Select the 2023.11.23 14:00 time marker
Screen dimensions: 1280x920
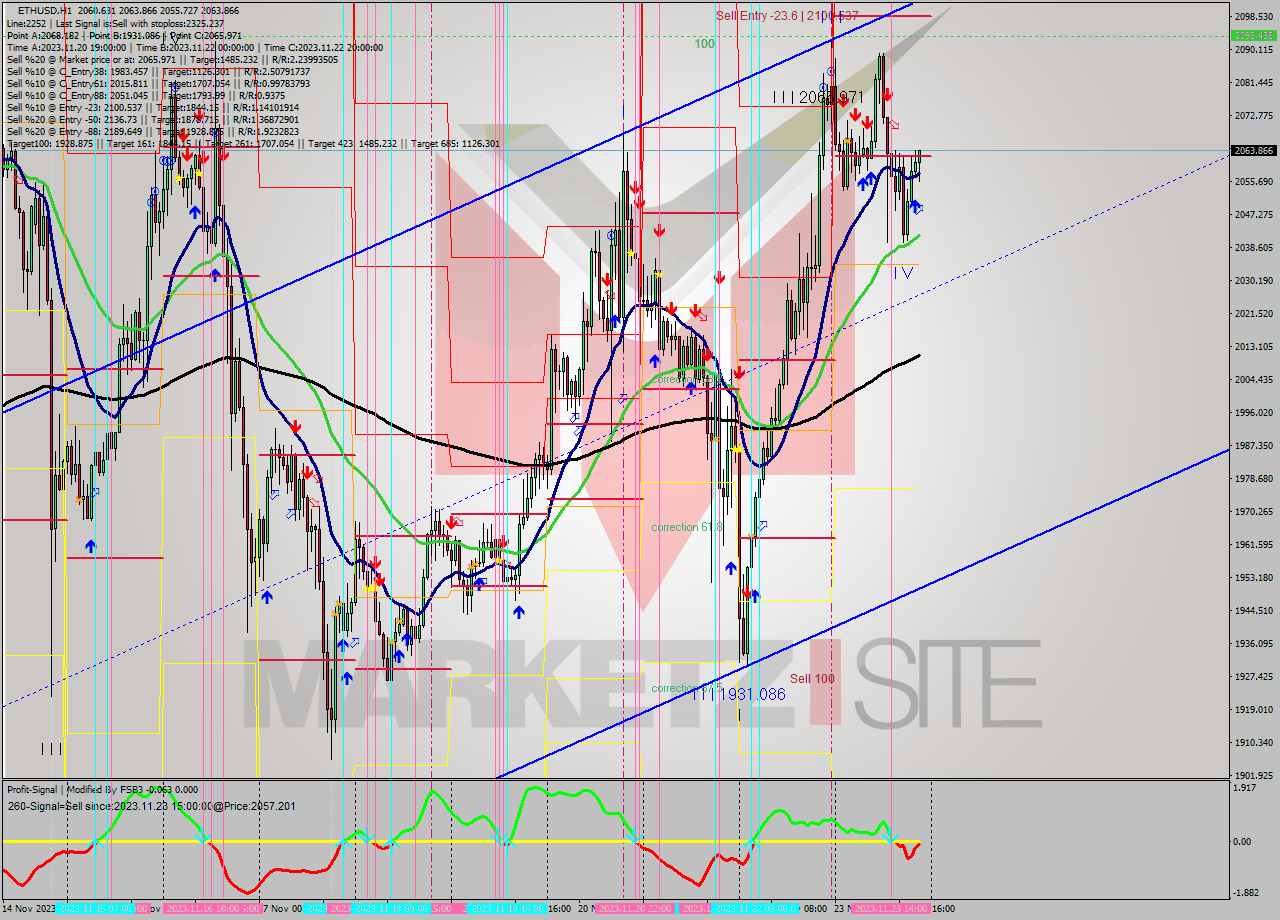coord(891,909)
